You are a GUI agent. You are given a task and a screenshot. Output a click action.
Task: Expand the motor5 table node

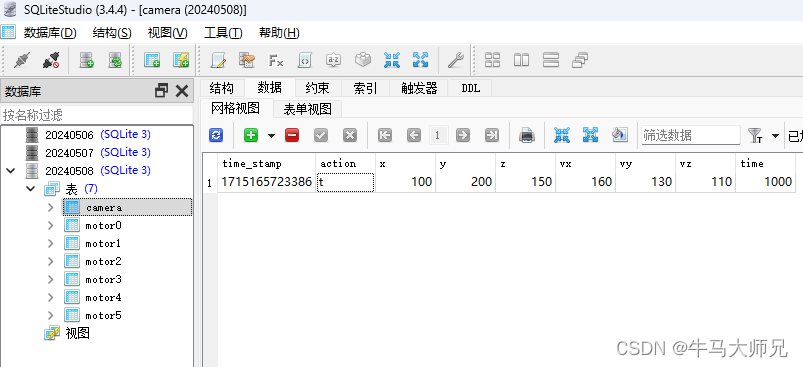point(50,315)
